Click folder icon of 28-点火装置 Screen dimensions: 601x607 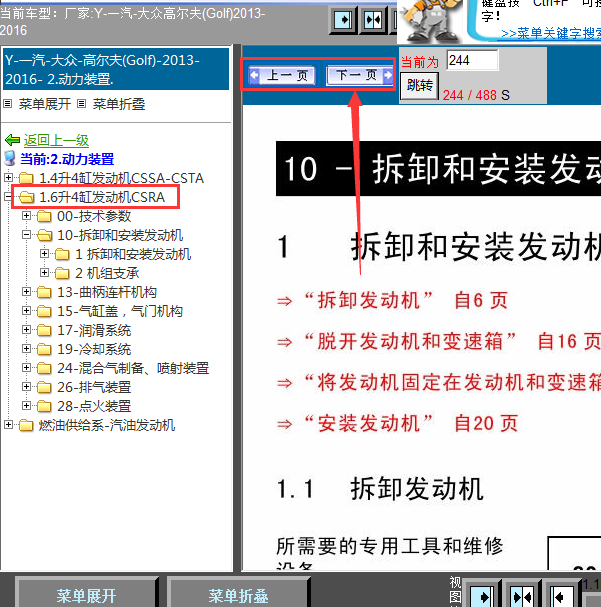(44, 406)
